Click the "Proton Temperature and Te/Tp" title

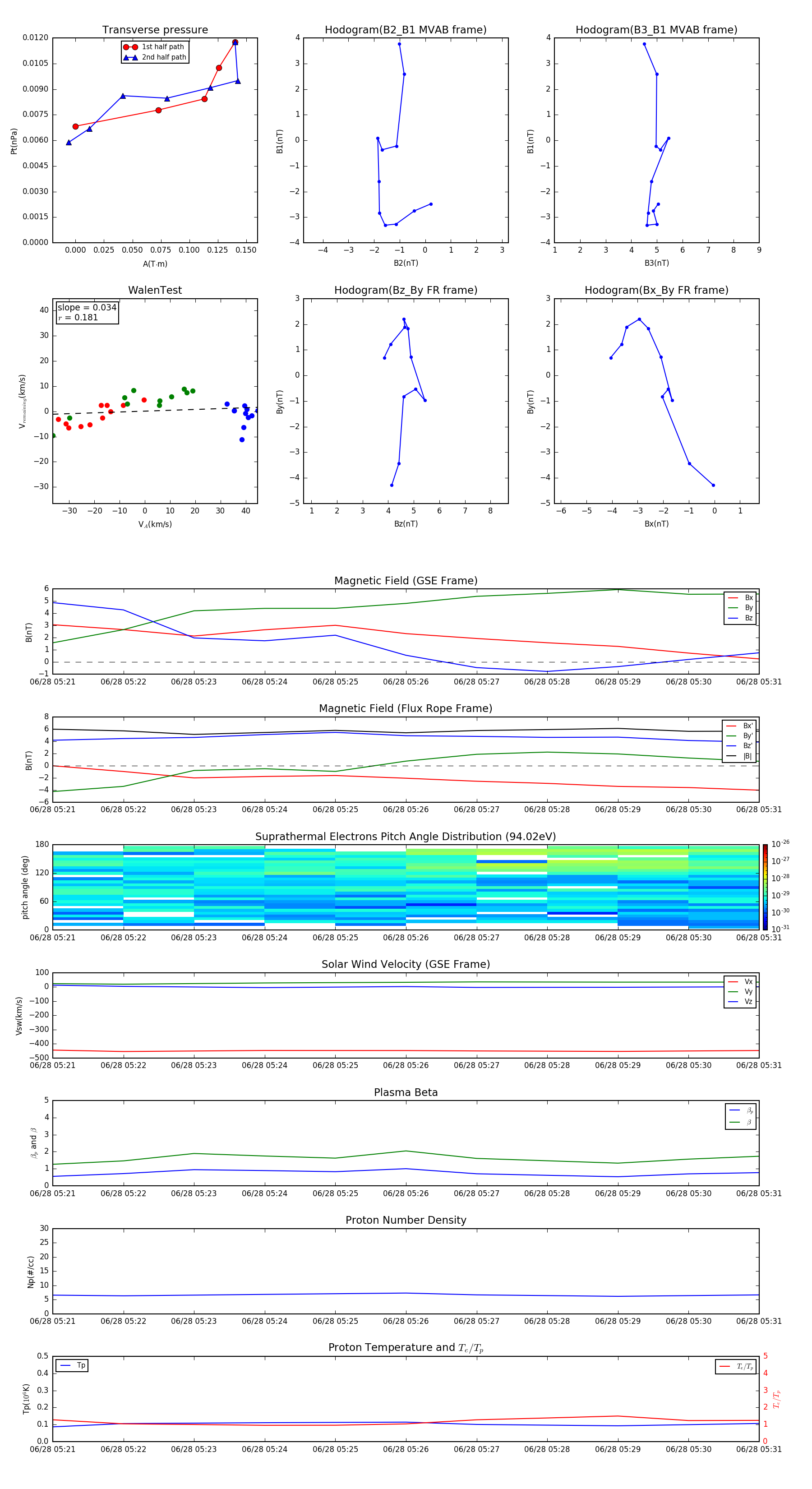406,1348
